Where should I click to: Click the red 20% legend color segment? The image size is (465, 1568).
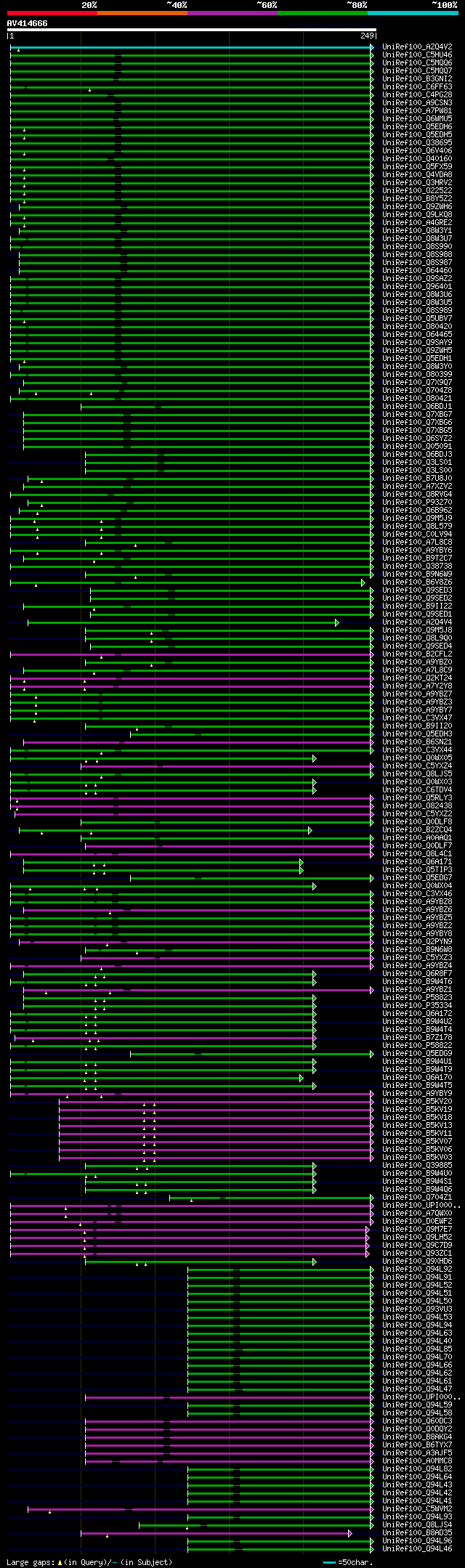(x=52, y=12)
